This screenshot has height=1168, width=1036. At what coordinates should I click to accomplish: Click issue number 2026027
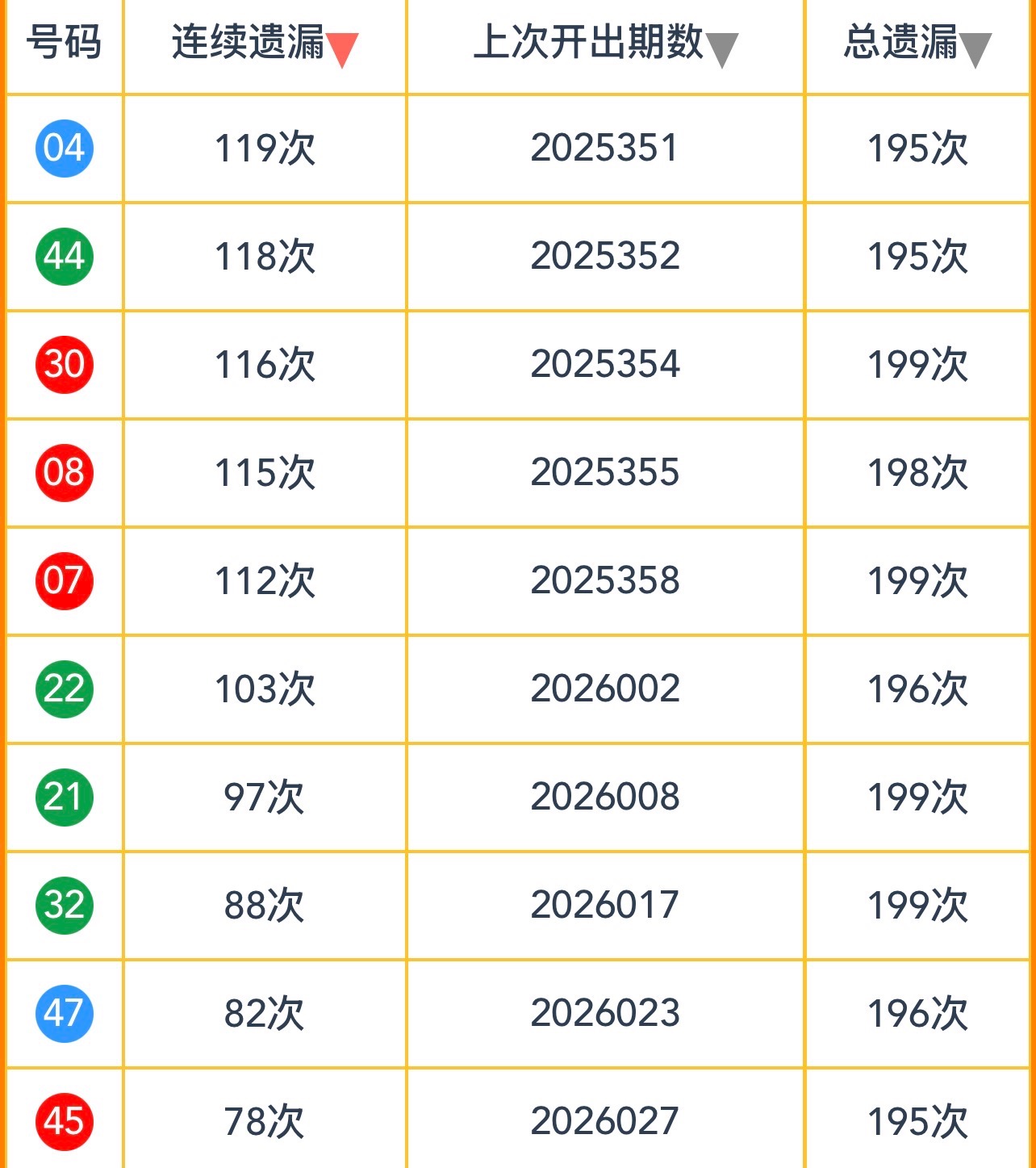click(604, 1121)
